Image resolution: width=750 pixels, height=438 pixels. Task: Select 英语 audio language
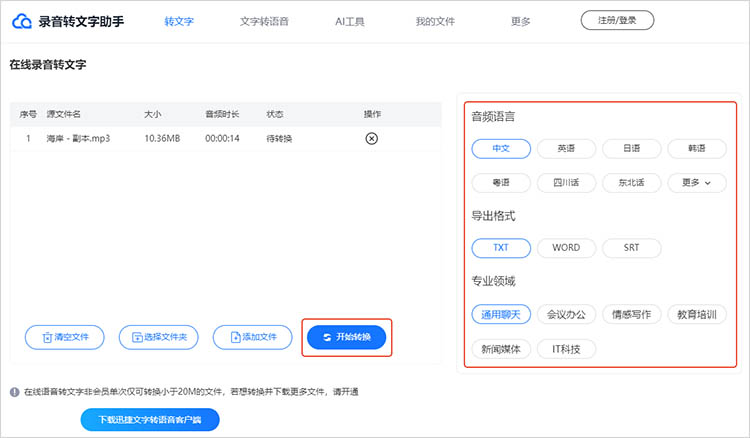tap(566, 149)
